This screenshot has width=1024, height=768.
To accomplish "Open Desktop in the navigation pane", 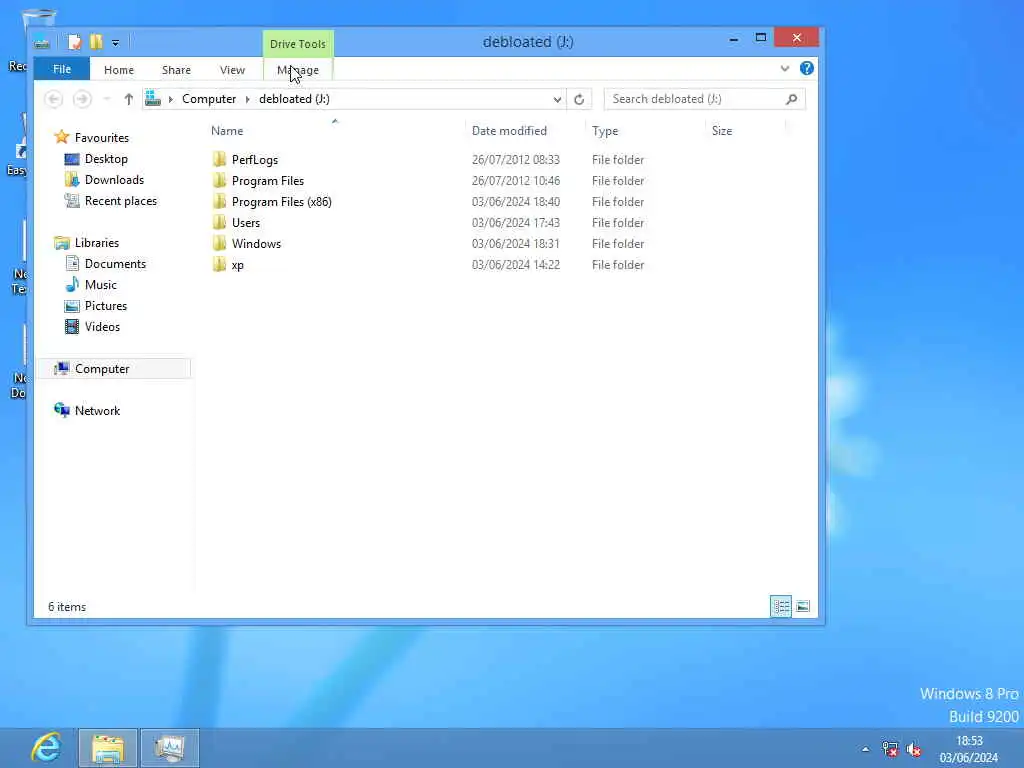I will [106, 159].
